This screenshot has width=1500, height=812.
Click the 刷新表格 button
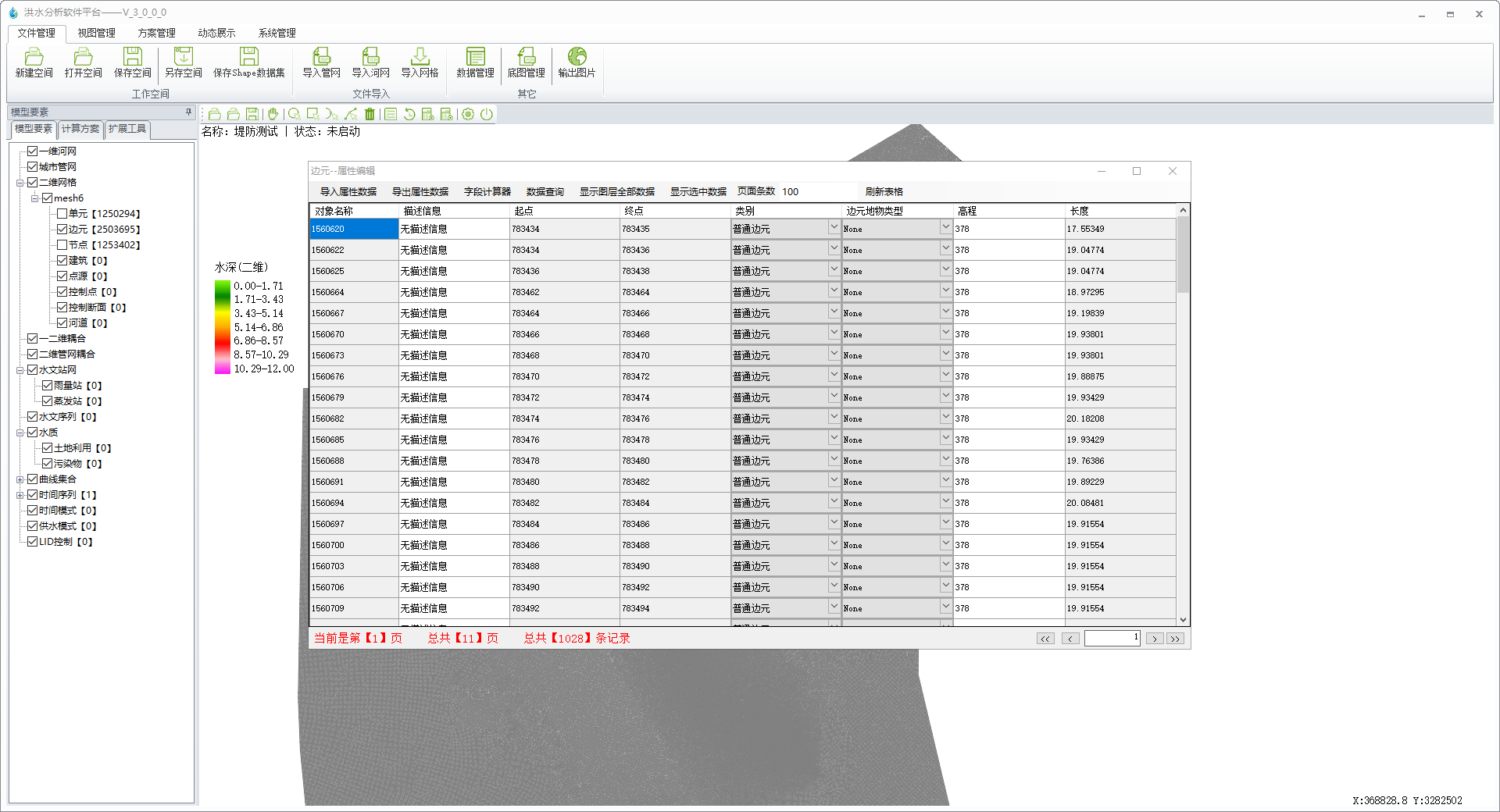(884, 191)
